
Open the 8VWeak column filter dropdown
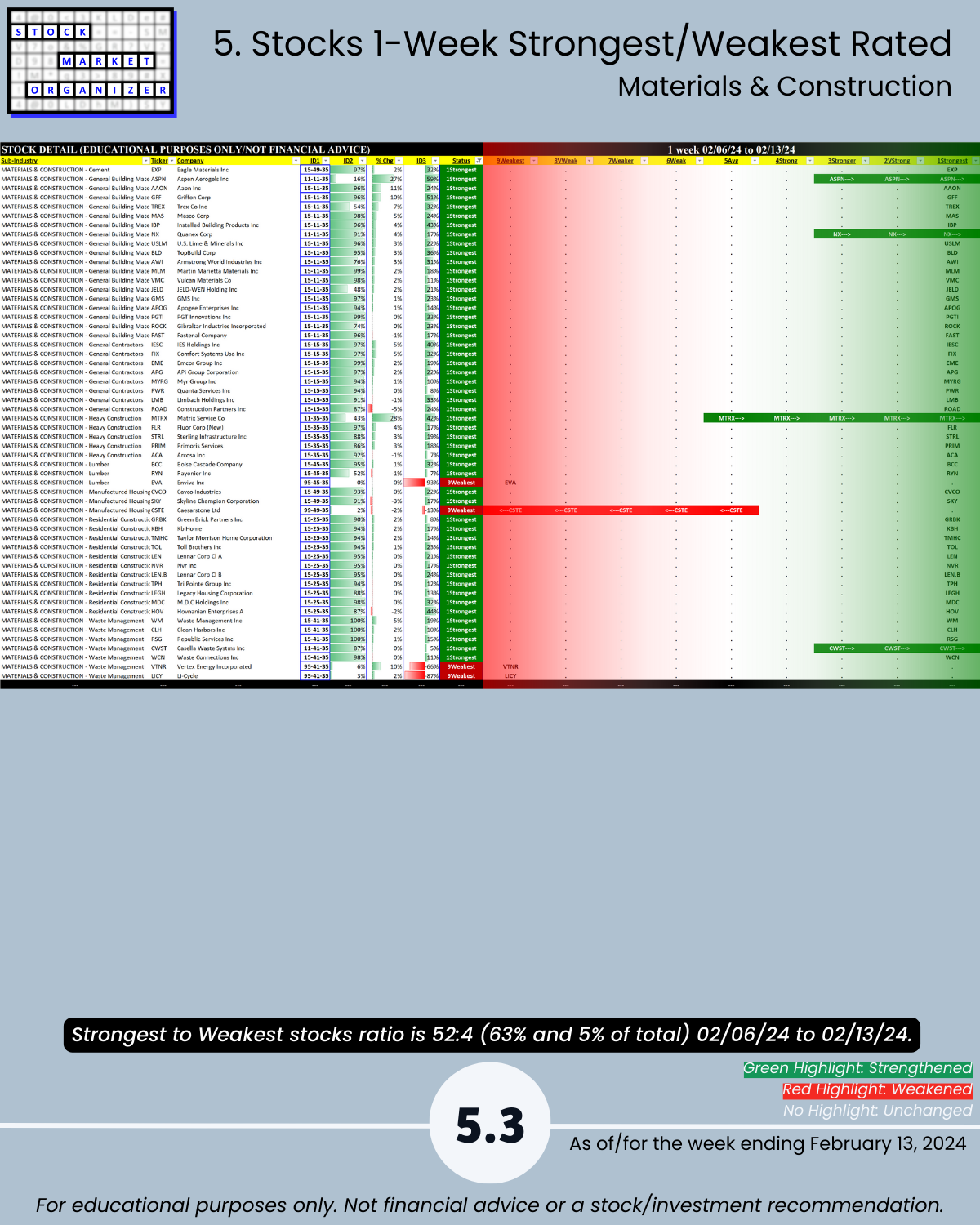(589, 161)
